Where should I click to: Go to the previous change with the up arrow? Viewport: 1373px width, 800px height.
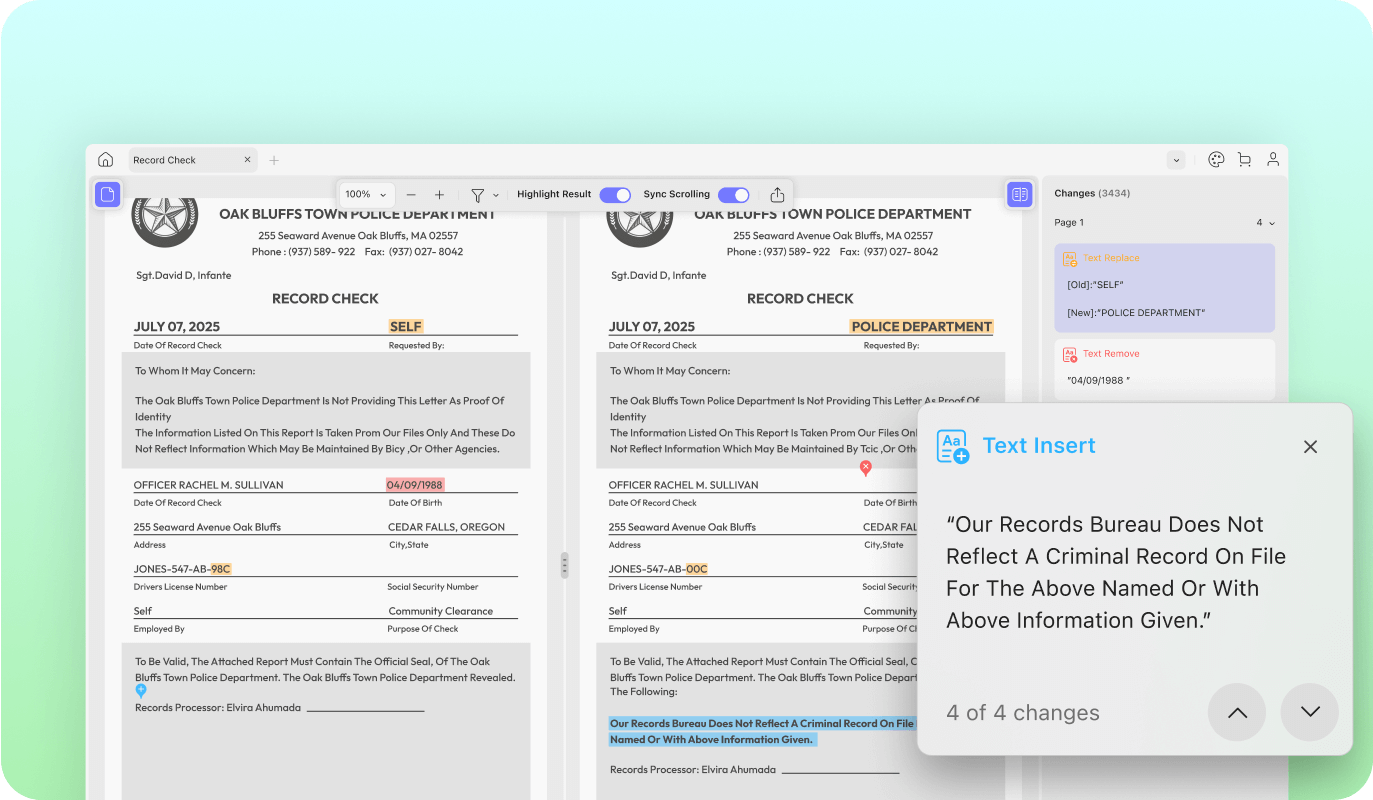point(1237,712)
